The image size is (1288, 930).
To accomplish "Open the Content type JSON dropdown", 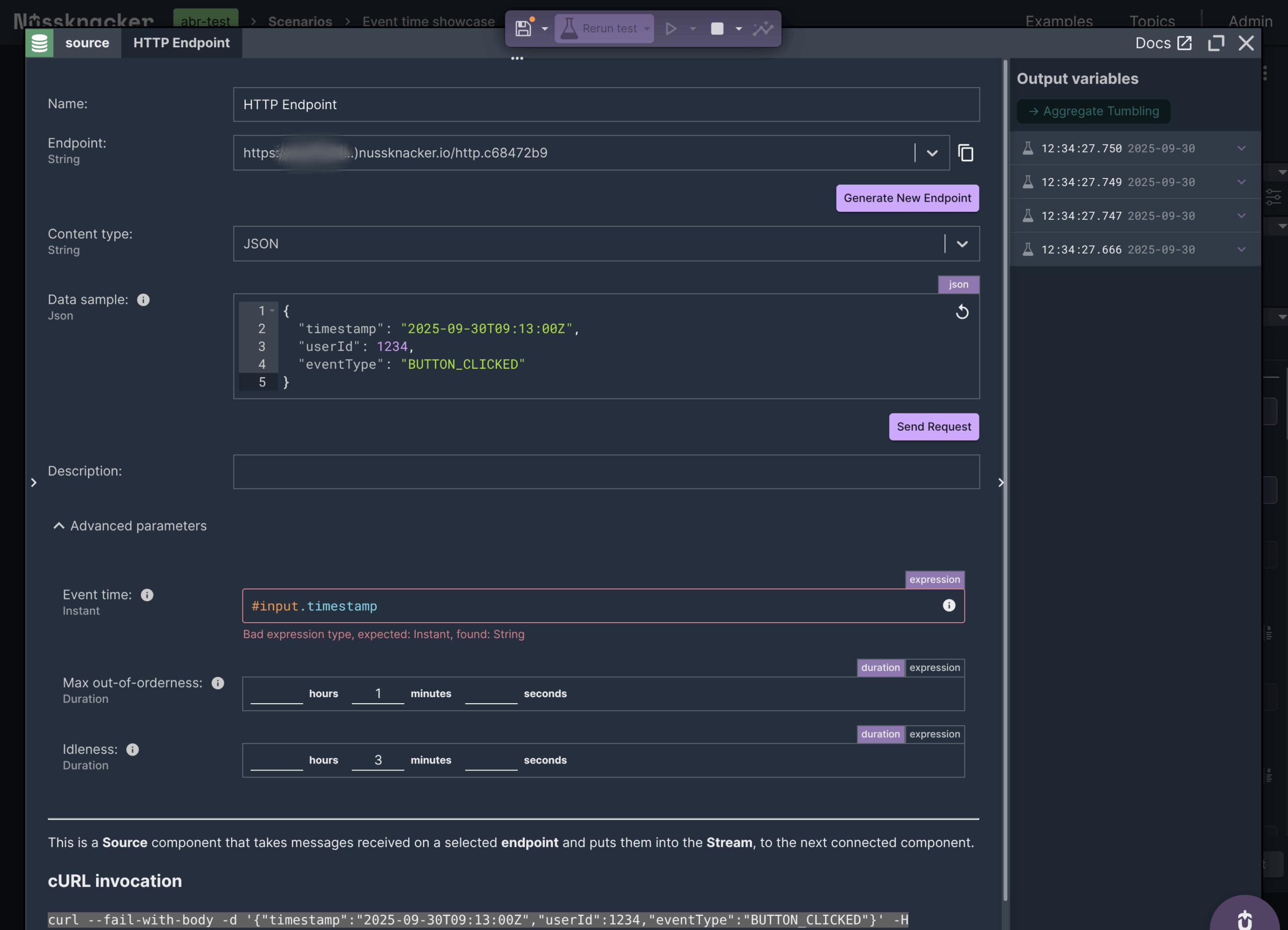I will pos(961,243).
